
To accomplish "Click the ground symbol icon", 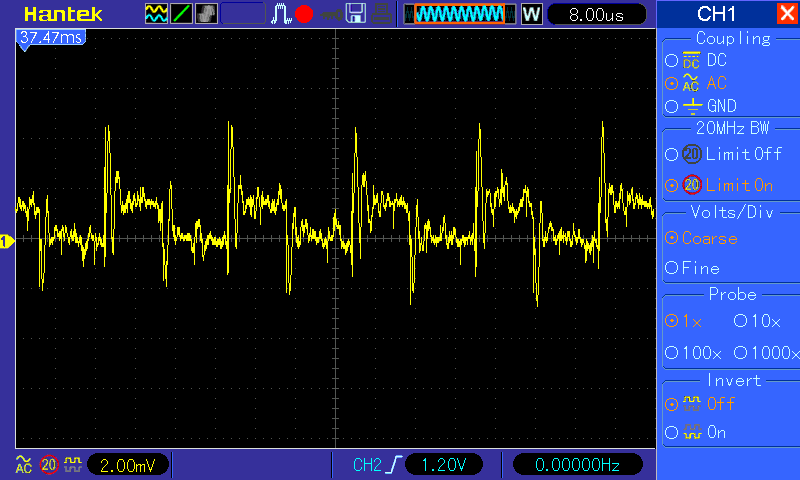I will (x=692, y=106).
